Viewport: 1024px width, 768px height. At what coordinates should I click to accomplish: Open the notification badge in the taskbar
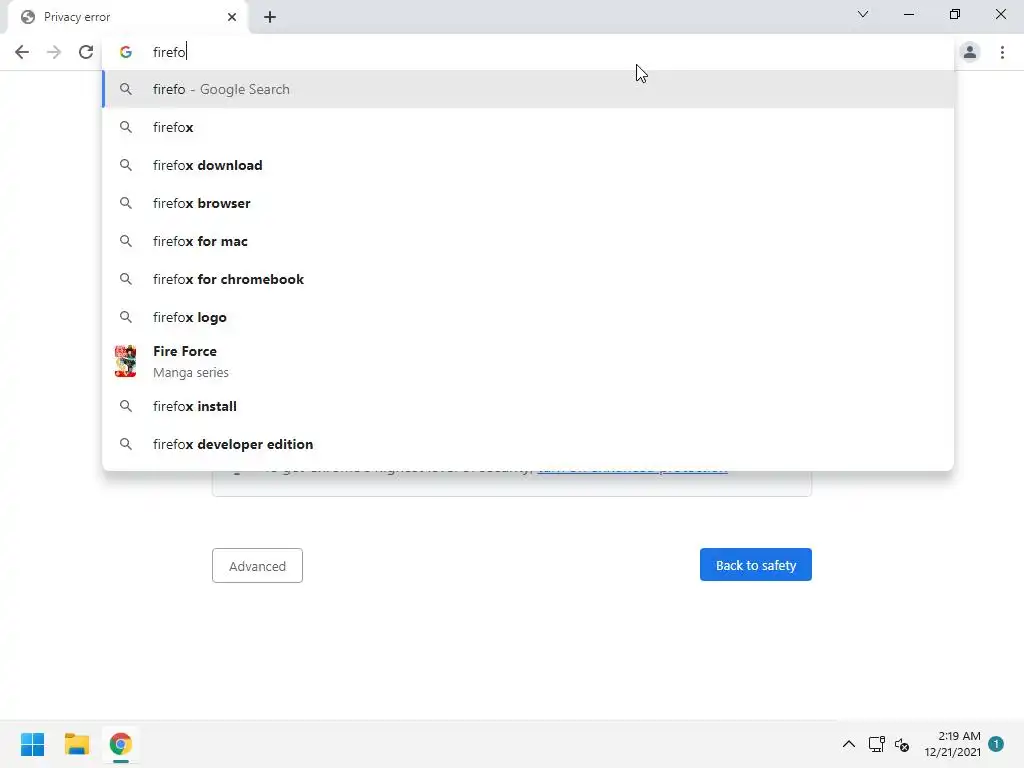(x=996, y=743)
